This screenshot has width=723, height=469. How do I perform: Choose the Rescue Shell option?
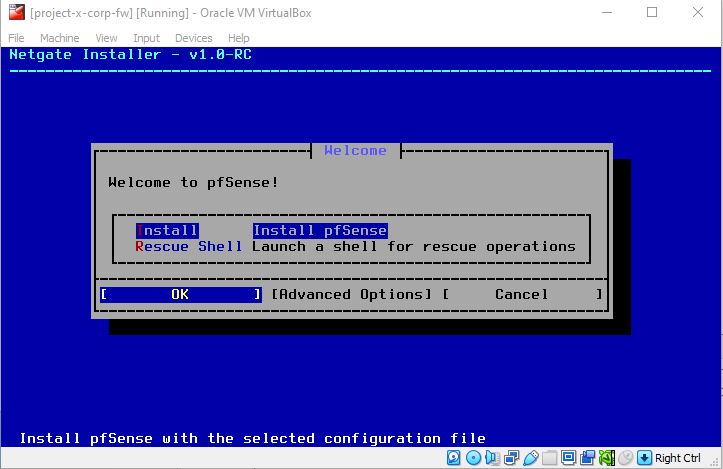point(189,246)
